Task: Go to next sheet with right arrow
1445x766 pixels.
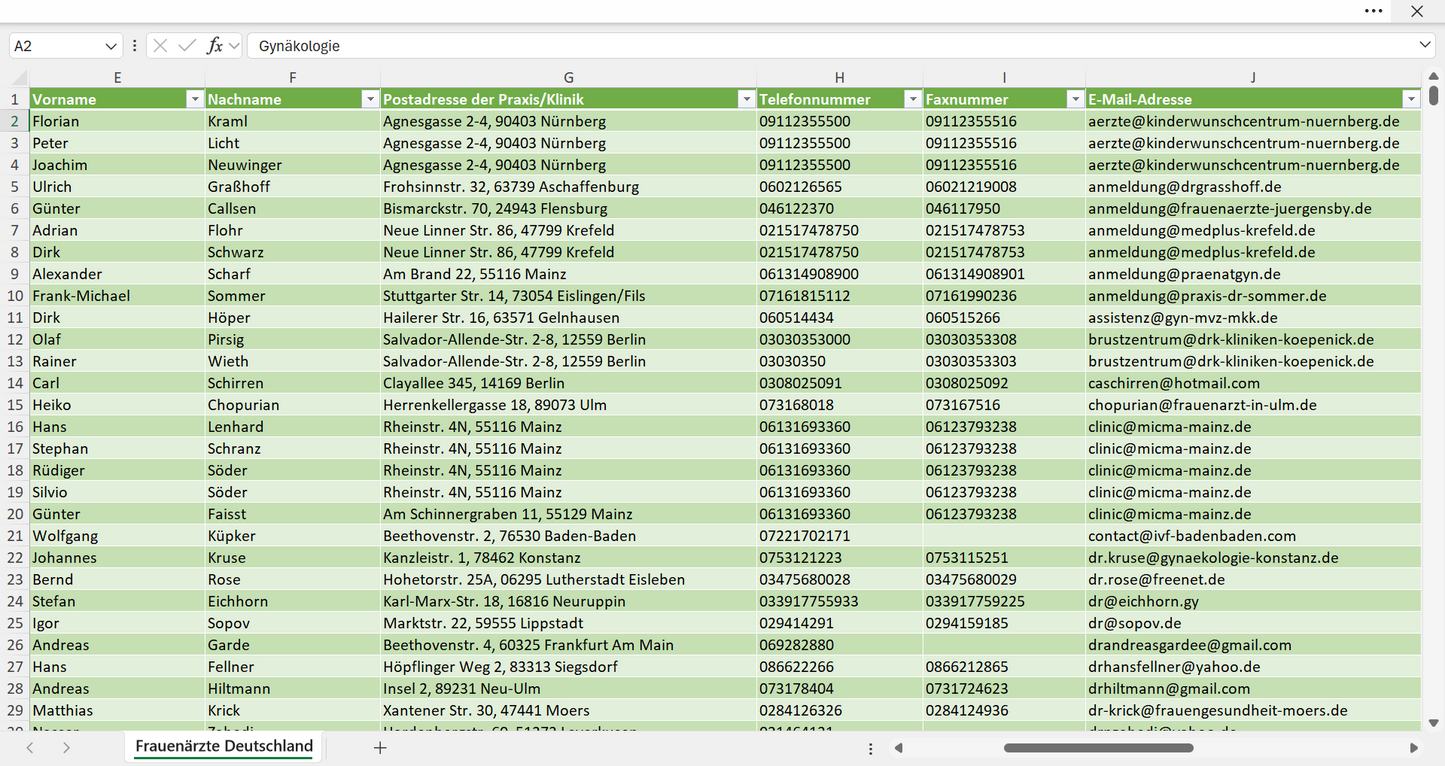Action: pos(66,747)
